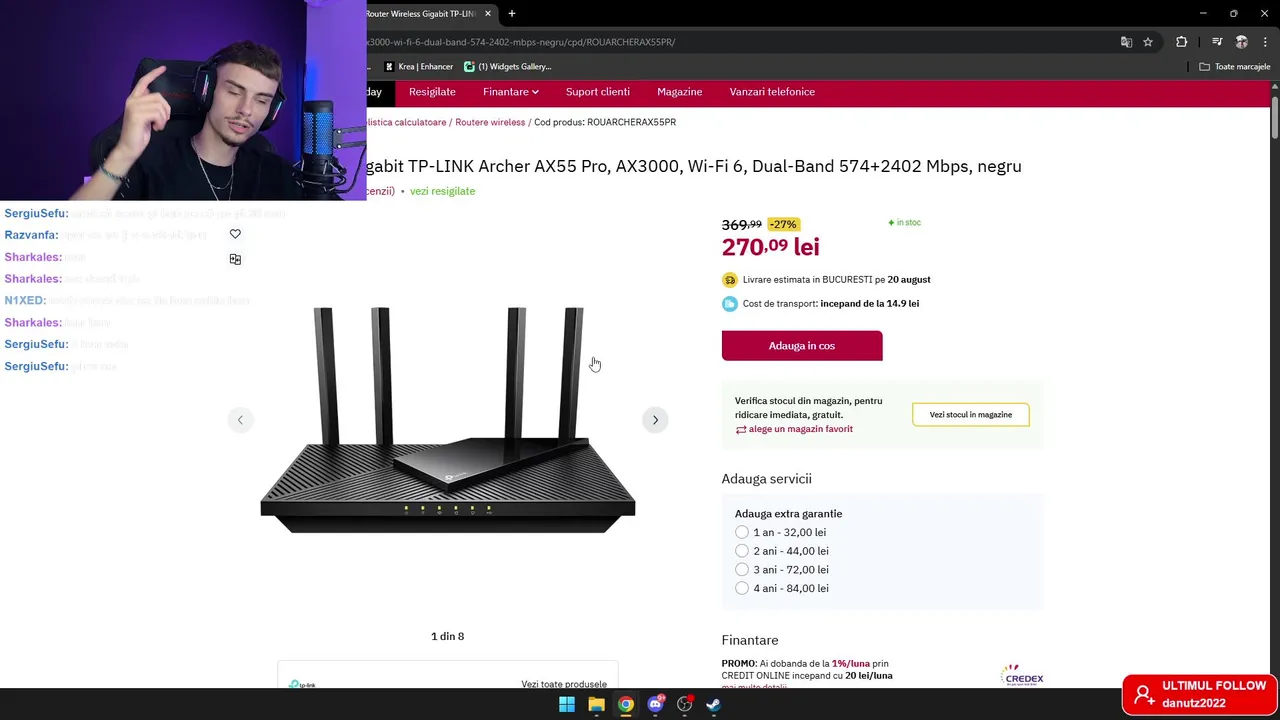
Task: Open Steam from the taskbar
Action: pyautogui.click(x=713, y=704)
